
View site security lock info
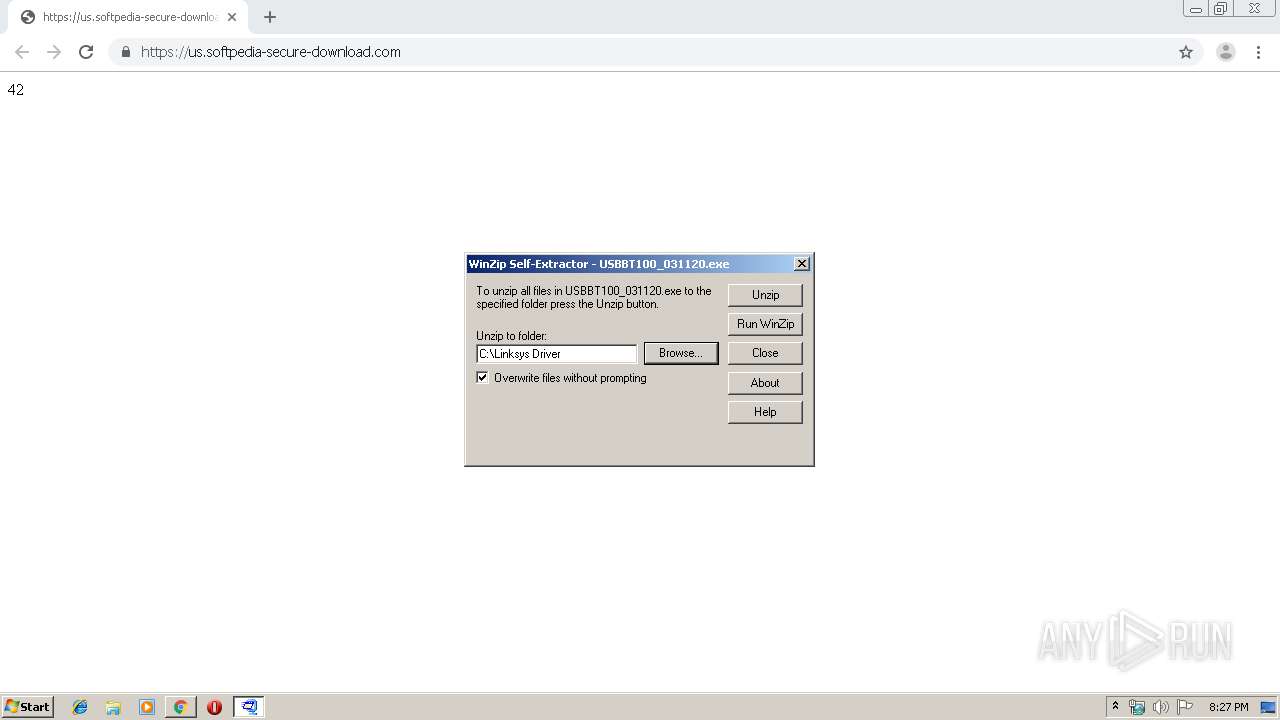click(x=126, y=52)
